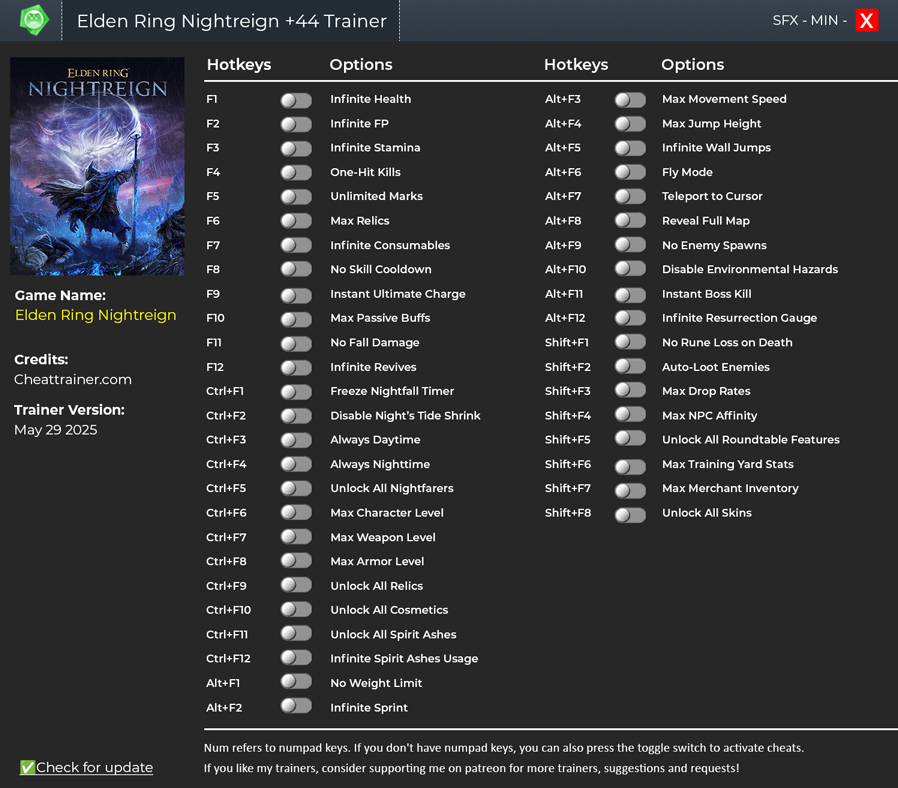Toggle the Max Relics switch
Image resolution: width=898 pixels, height=788 pixels.
pos(296,222)
